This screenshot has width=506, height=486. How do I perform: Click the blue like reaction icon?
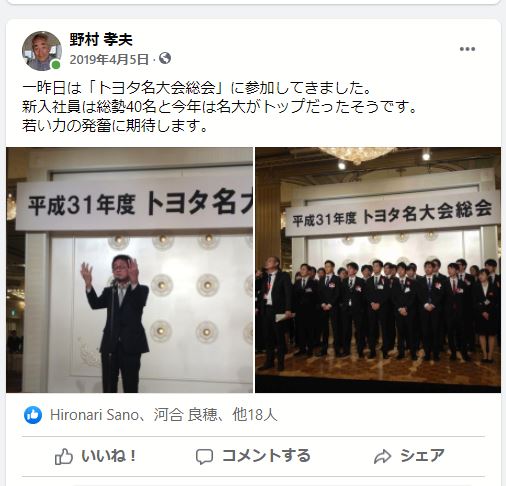[x=33, y=415]
